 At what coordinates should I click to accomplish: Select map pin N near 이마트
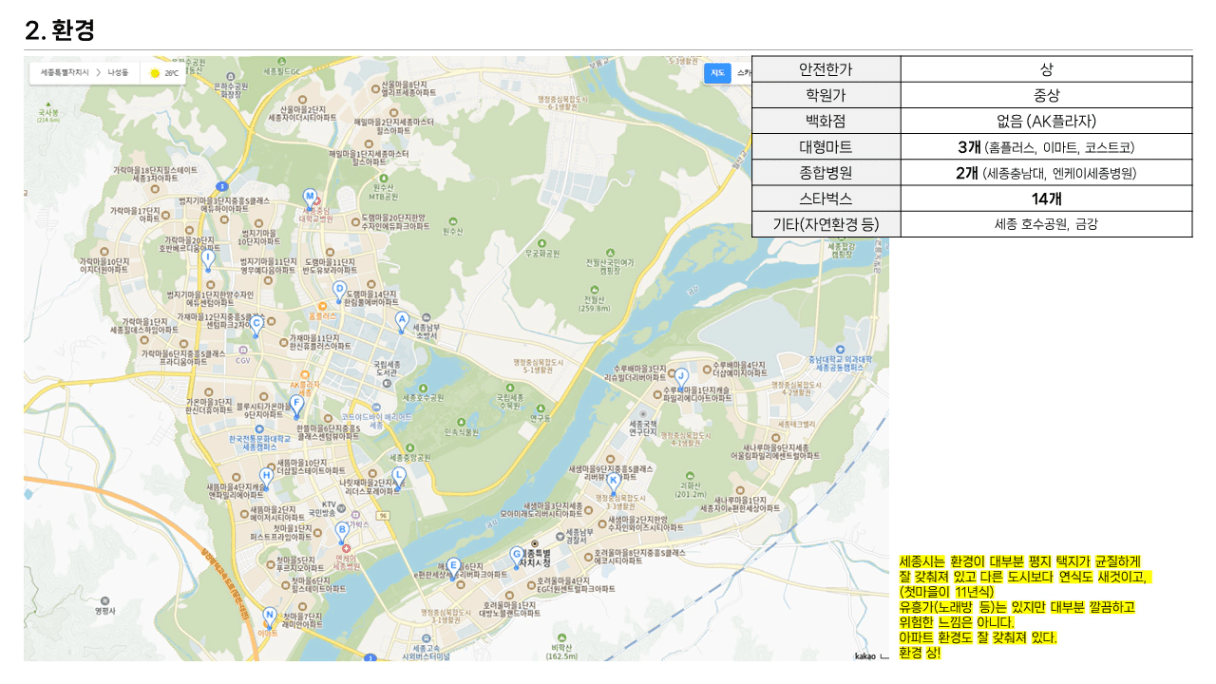pyautogui.click(x=269, y=616)
